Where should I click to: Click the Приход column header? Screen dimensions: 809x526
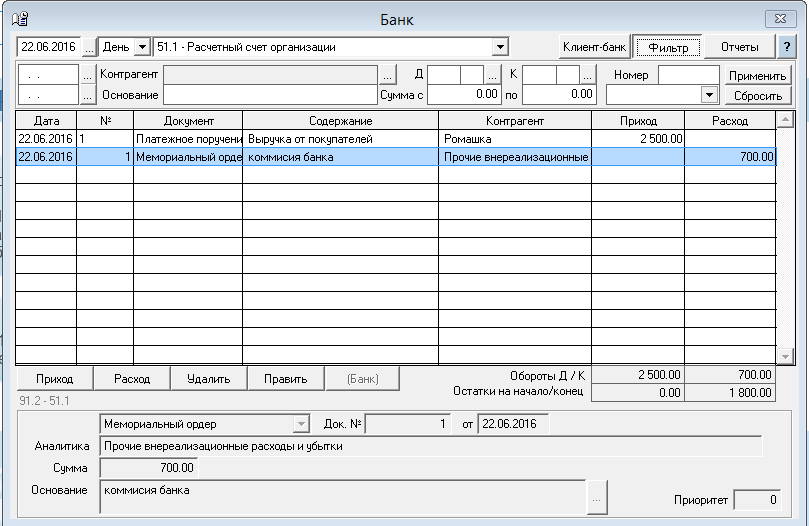638,121
